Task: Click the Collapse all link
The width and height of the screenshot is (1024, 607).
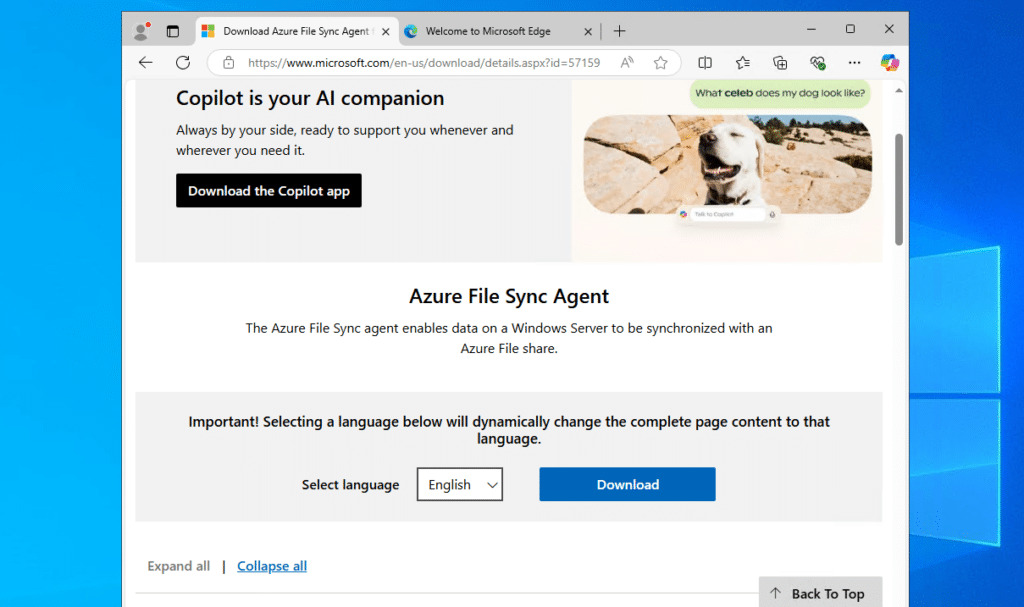Action: click(272, 566)
